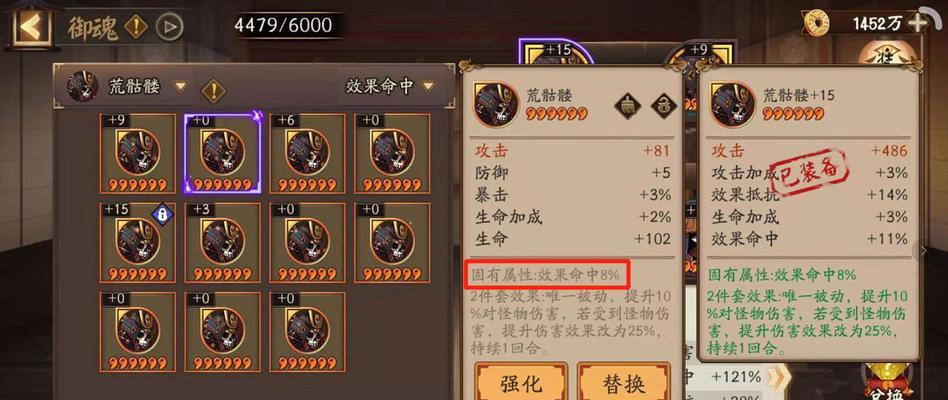948x400 pixels.
Task: Click the 强化 enhance button
Action: pyautogui.click(x=521, y=383)
